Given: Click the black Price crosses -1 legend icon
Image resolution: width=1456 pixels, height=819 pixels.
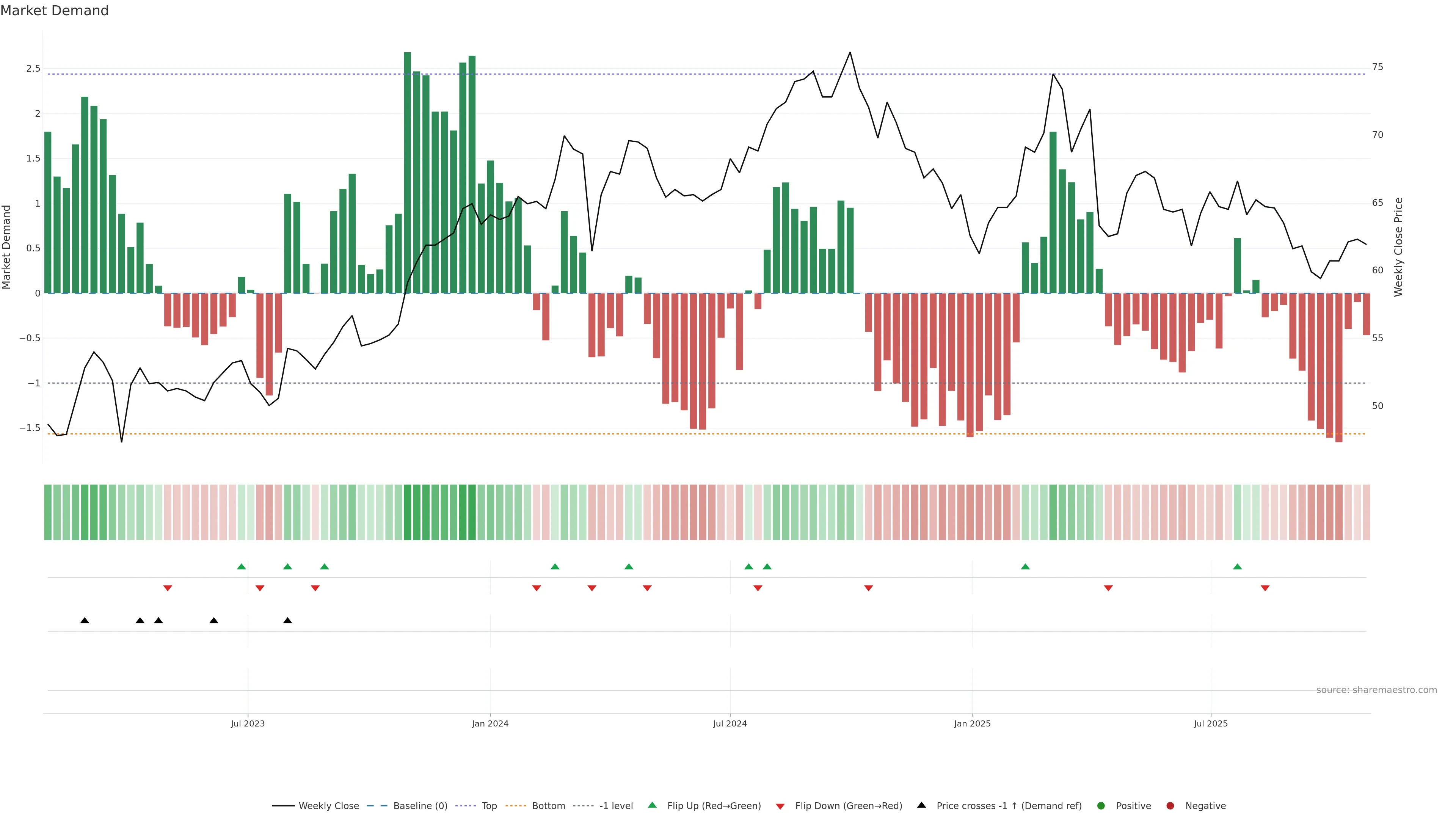Looking at the screenshot, I should pos(921,805).
